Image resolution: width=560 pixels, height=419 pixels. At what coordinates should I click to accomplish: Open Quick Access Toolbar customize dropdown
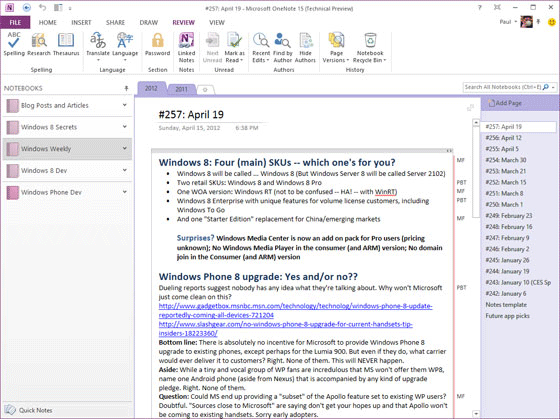[x=70, y=8]
